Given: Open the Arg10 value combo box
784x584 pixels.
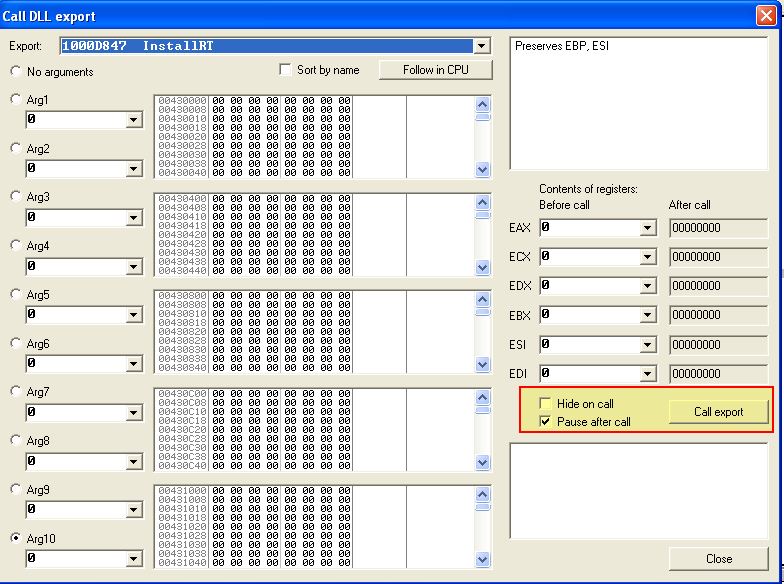Looking at the screenshot, I should pyautogui.click(x=134, y=559).
